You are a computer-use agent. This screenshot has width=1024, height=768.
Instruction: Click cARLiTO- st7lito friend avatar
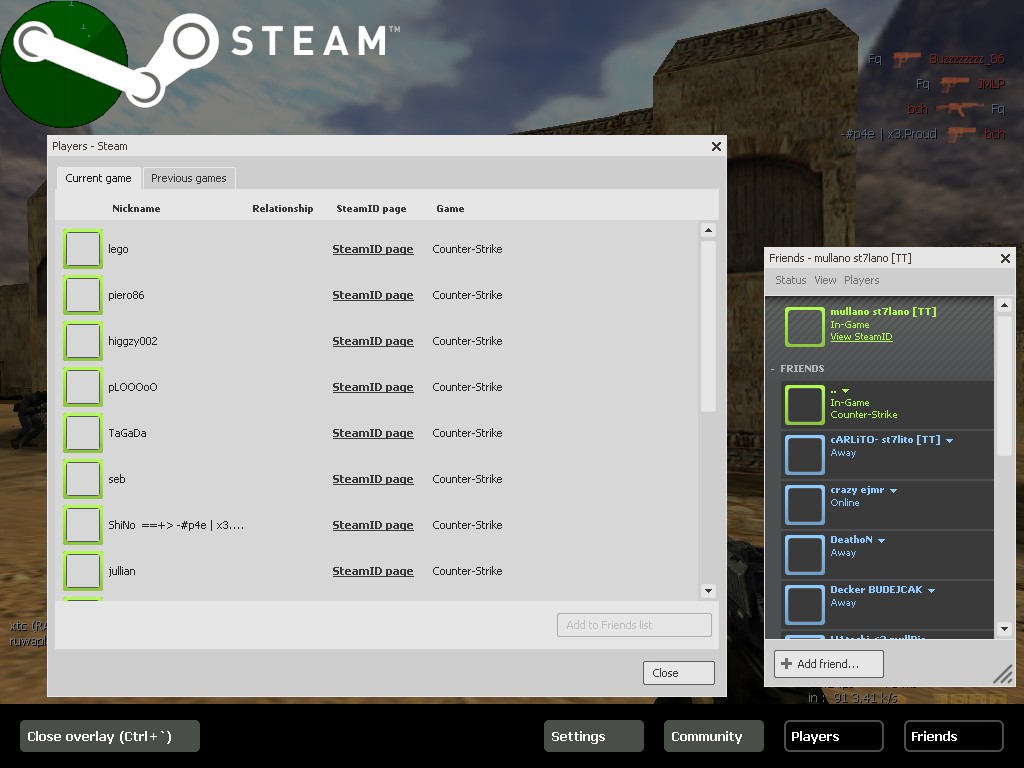[x=805, y=455]
